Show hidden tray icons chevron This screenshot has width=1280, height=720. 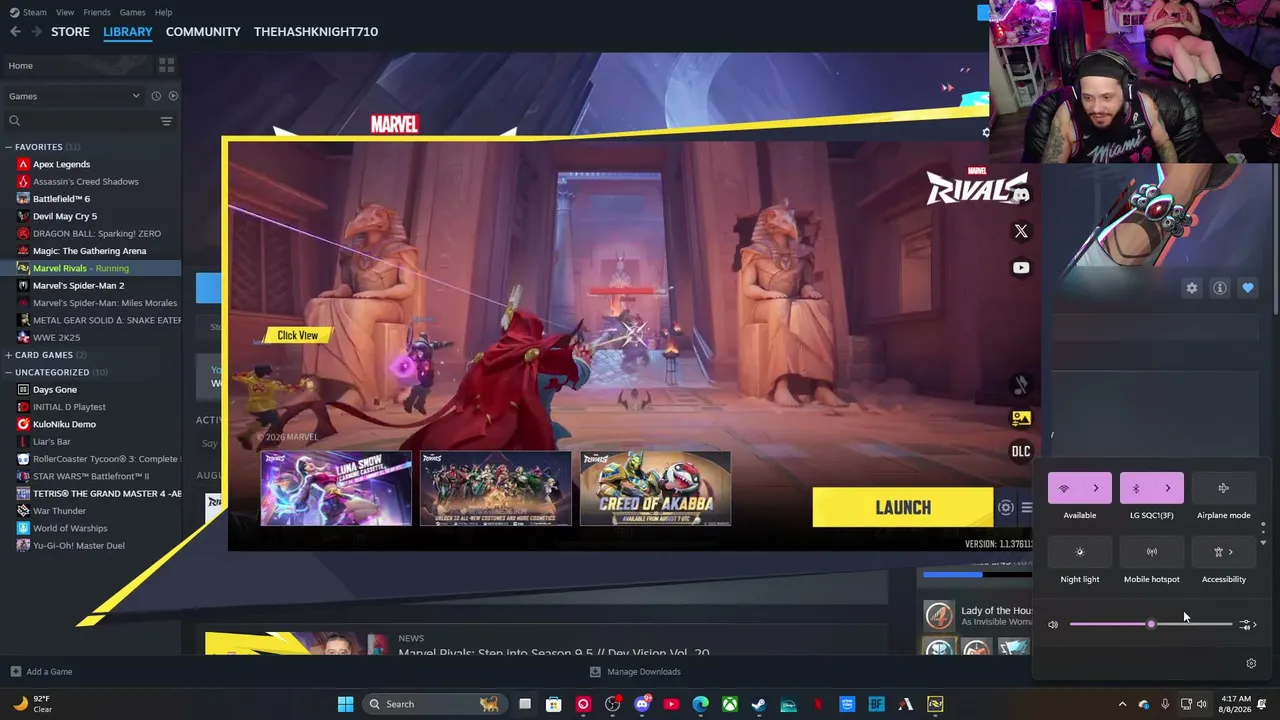point(1122,704)
